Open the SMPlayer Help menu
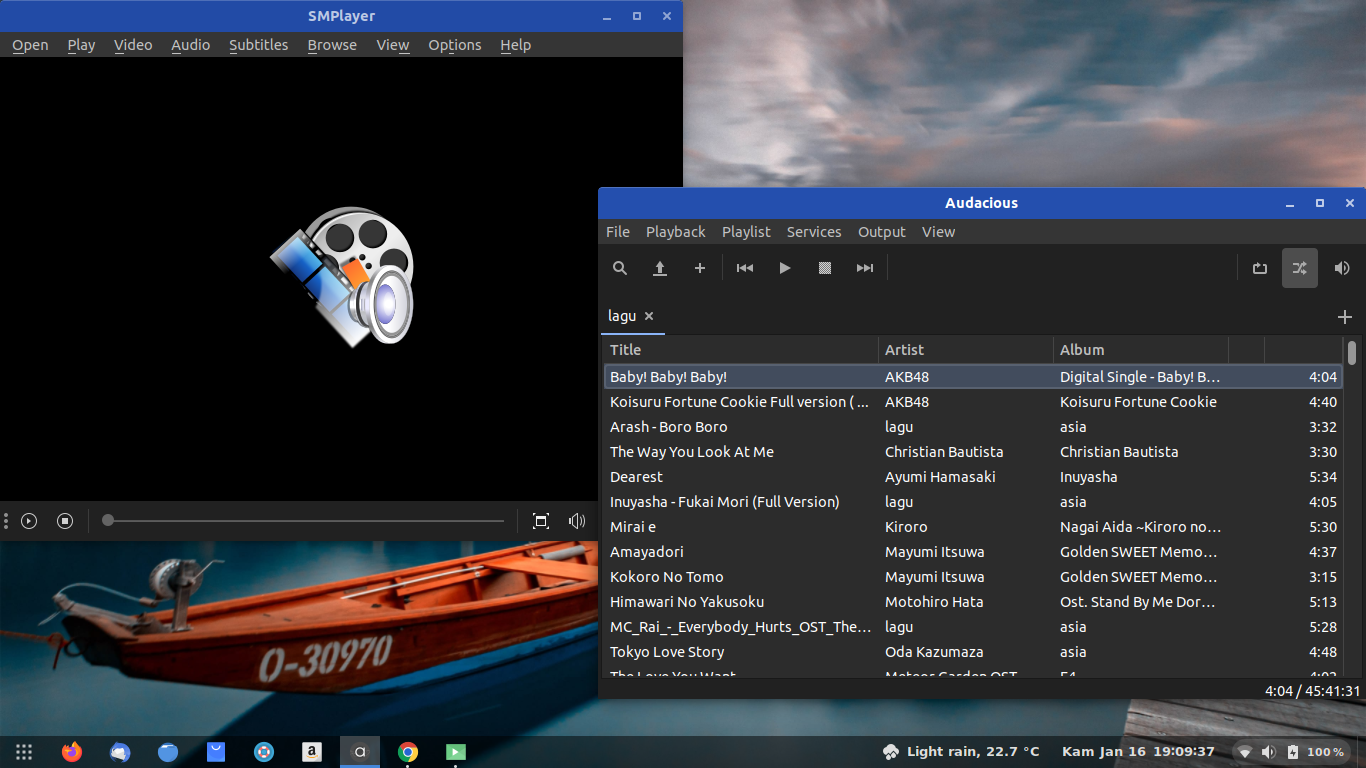 pos(515,45)
